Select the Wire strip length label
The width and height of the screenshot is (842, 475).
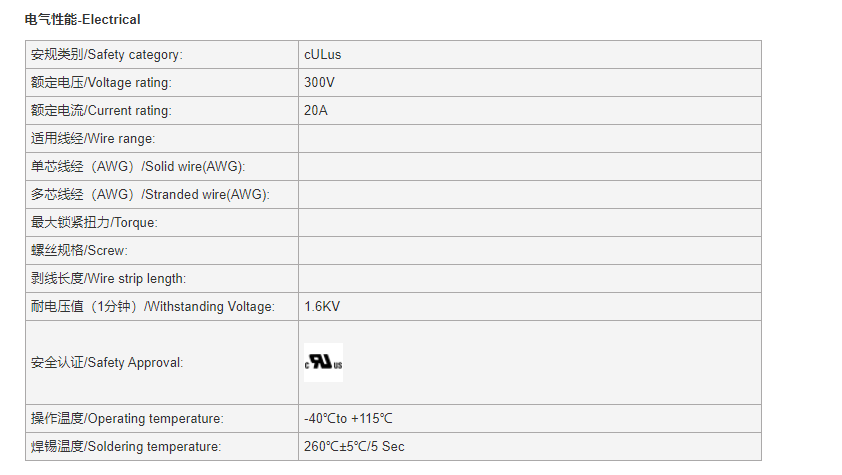click(x=108, y=279)
